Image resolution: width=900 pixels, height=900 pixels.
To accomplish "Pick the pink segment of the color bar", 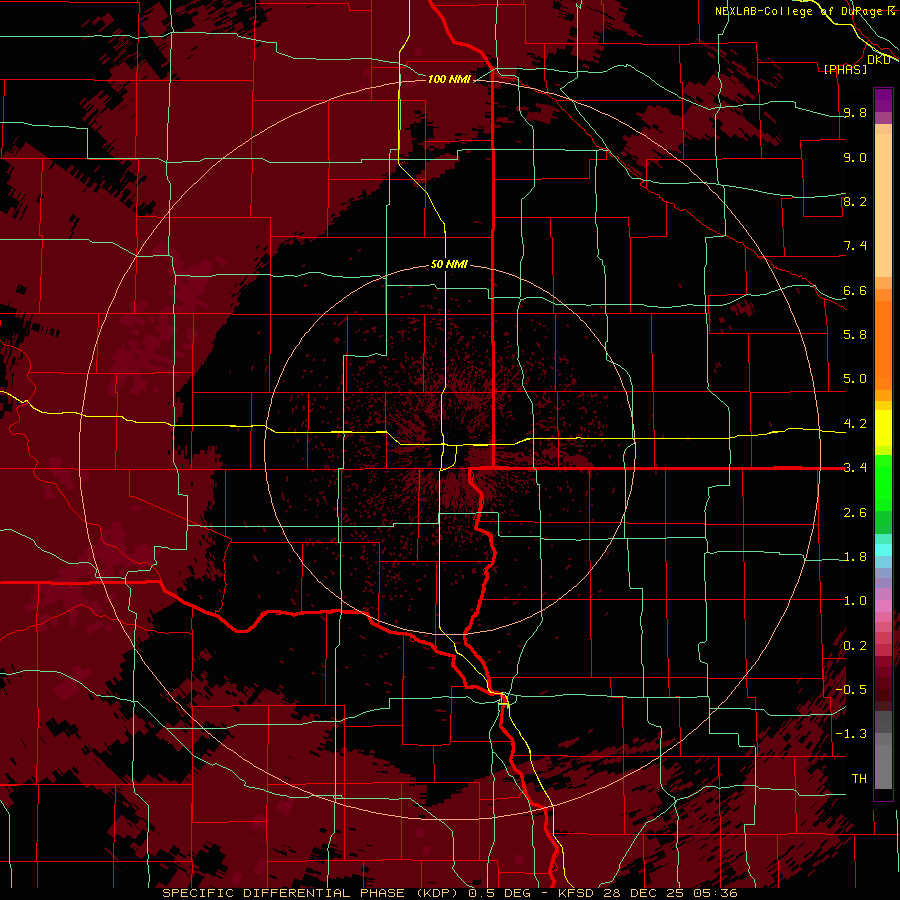I will pyautogui.click(x=883, y=606).
